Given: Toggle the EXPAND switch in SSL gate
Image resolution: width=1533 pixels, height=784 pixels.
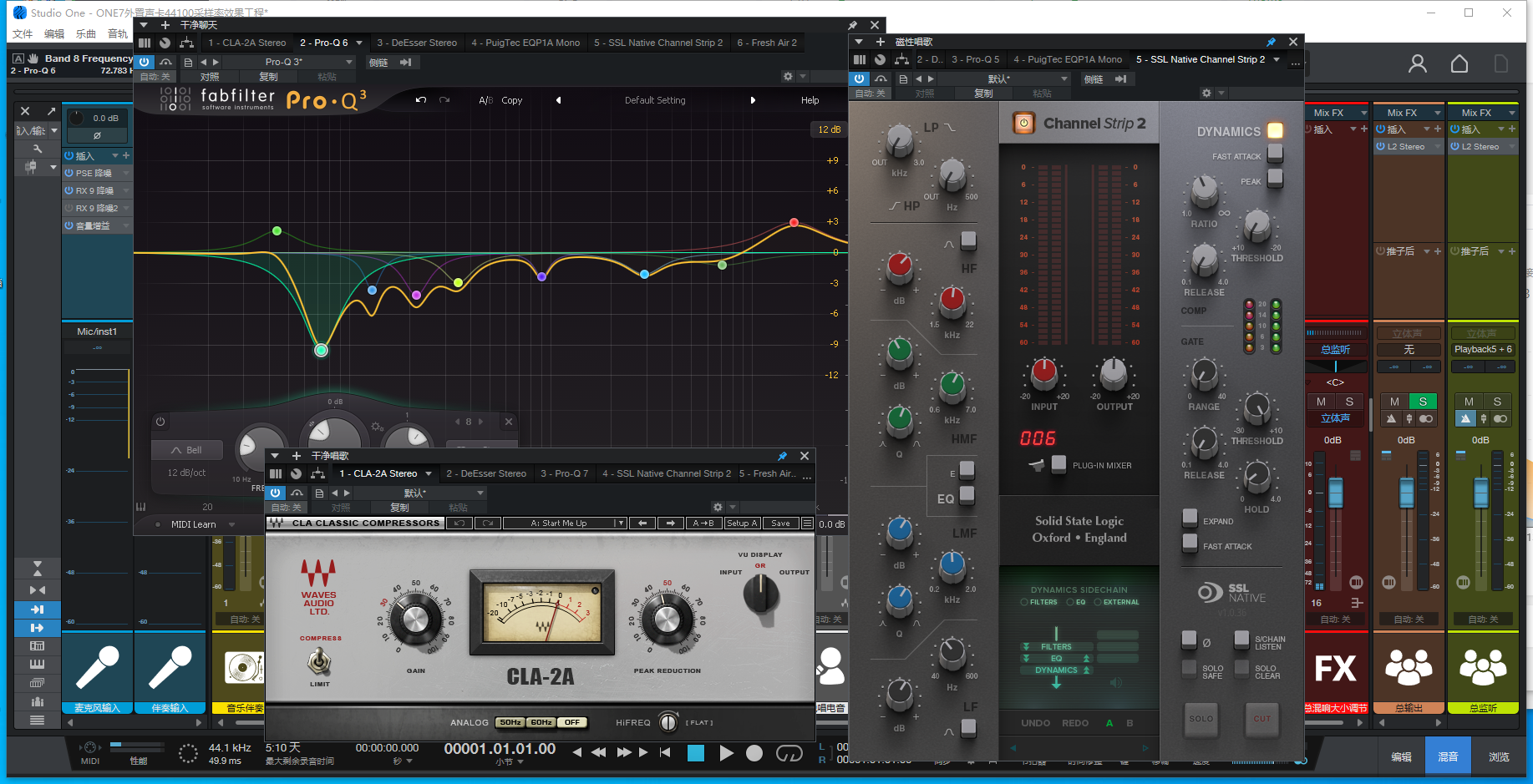Looking at the screenshot, I should (1190, 518).
